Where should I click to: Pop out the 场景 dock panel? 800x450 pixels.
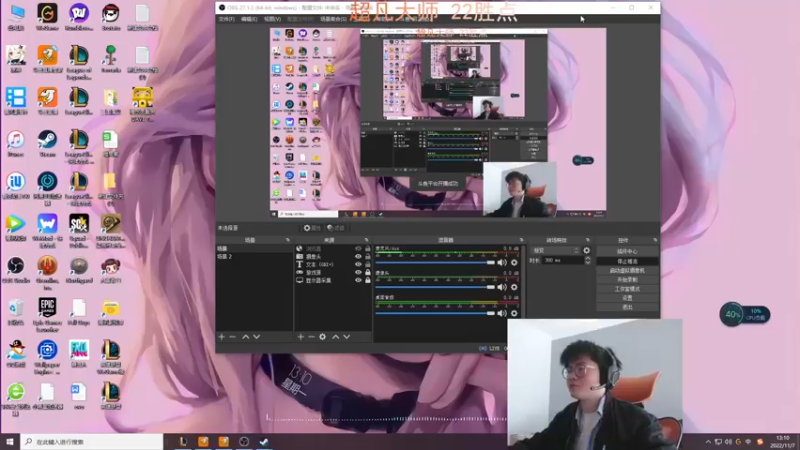click(288, 240)
